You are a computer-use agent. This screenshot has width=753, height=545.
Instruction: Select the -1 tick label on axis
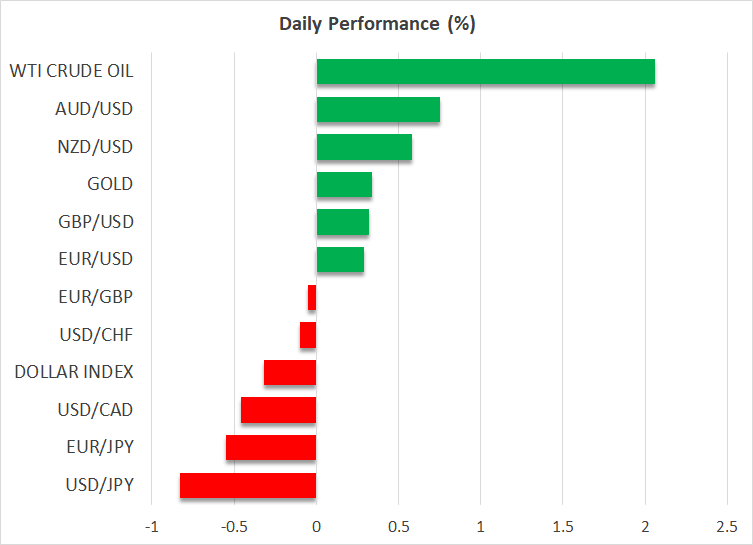point(152,526)
